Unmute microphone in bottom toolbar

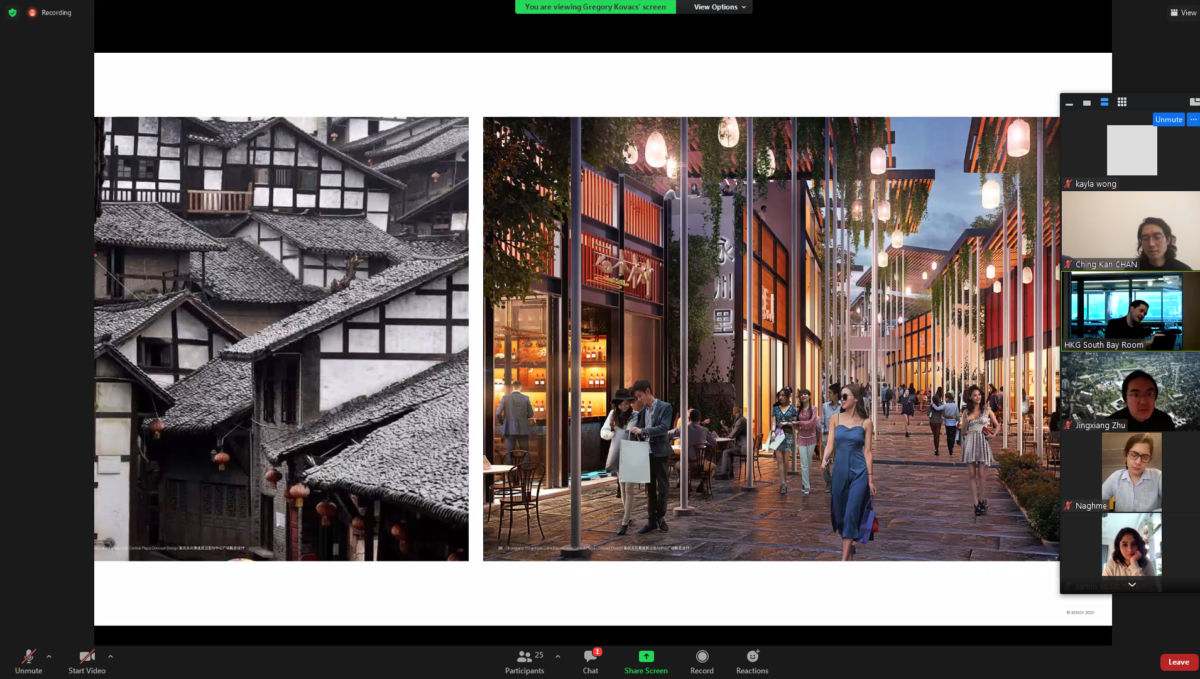[28, 658]
